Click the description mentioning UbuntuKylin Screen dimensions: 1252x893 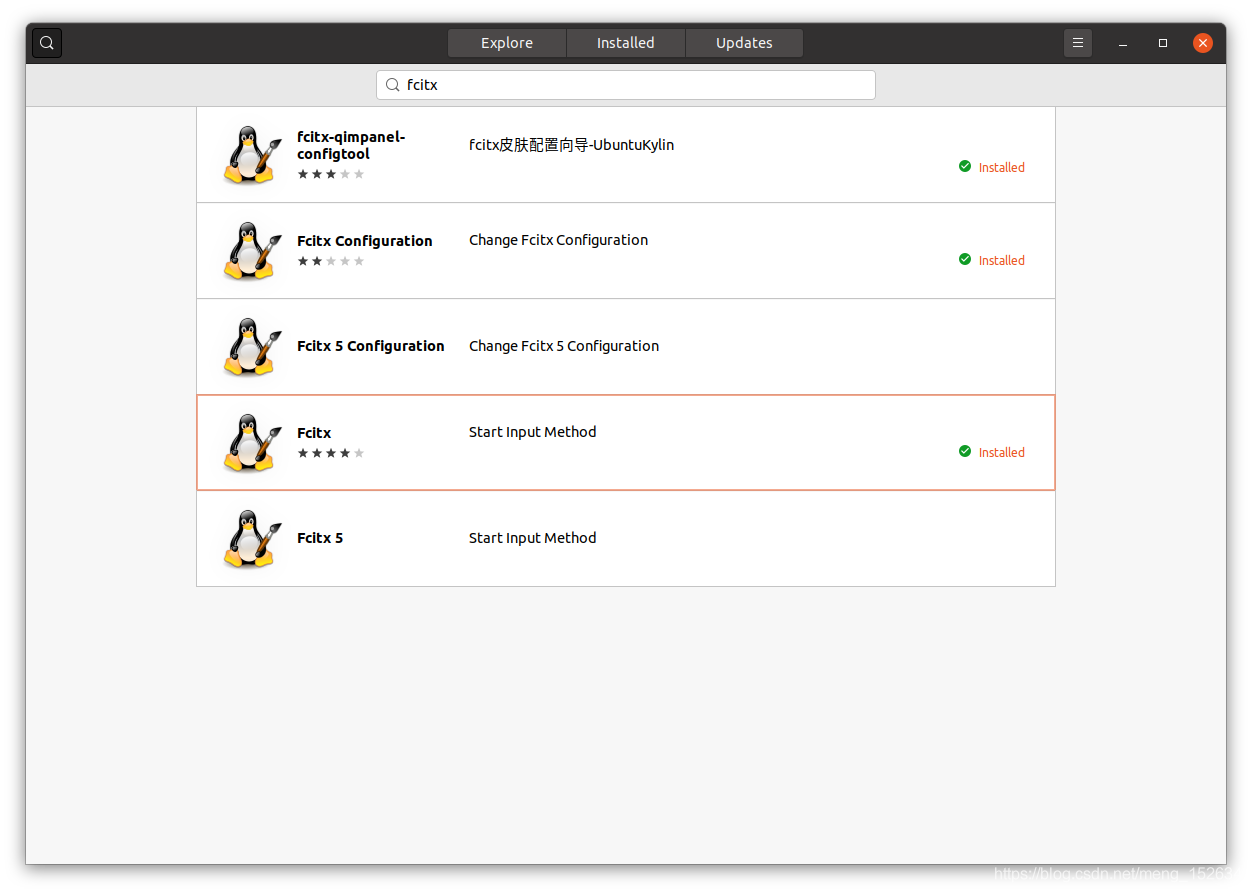(x=572, y=145)
